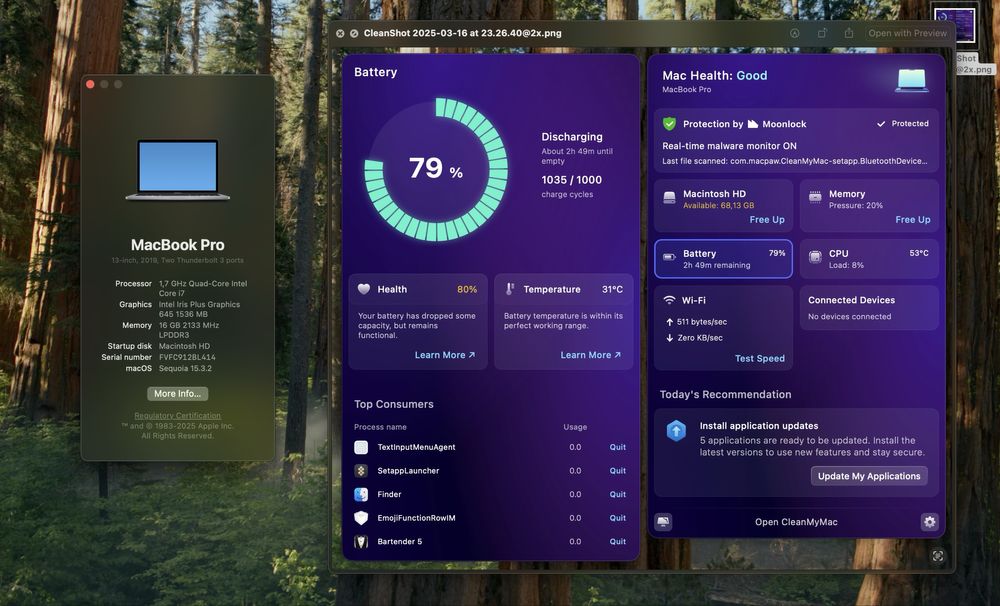1000x606 pixels.
Task: Click the Memory chip icon
Action: point(815,197)
